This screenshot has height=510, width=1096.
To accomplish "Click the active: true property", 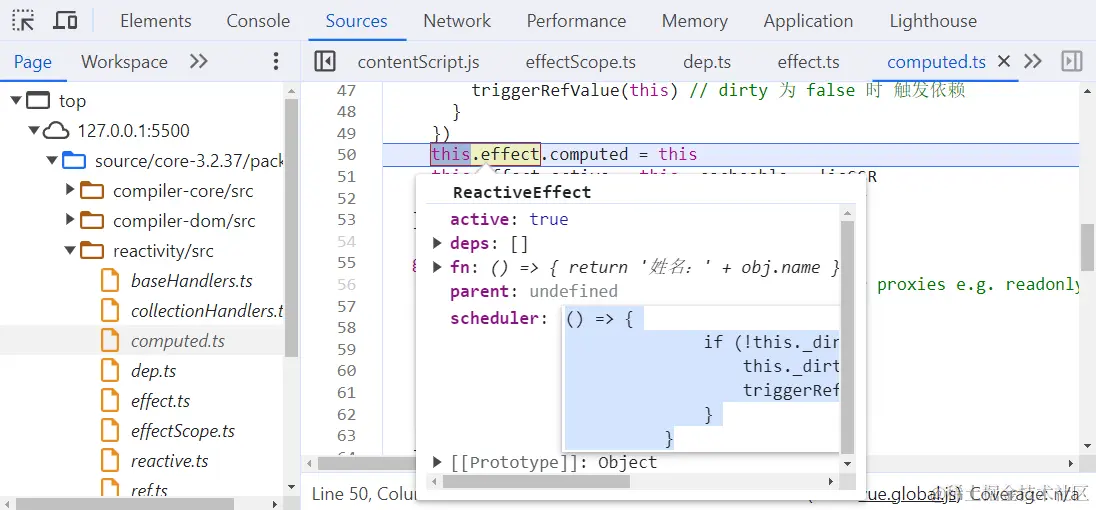I will pos(509,219).
